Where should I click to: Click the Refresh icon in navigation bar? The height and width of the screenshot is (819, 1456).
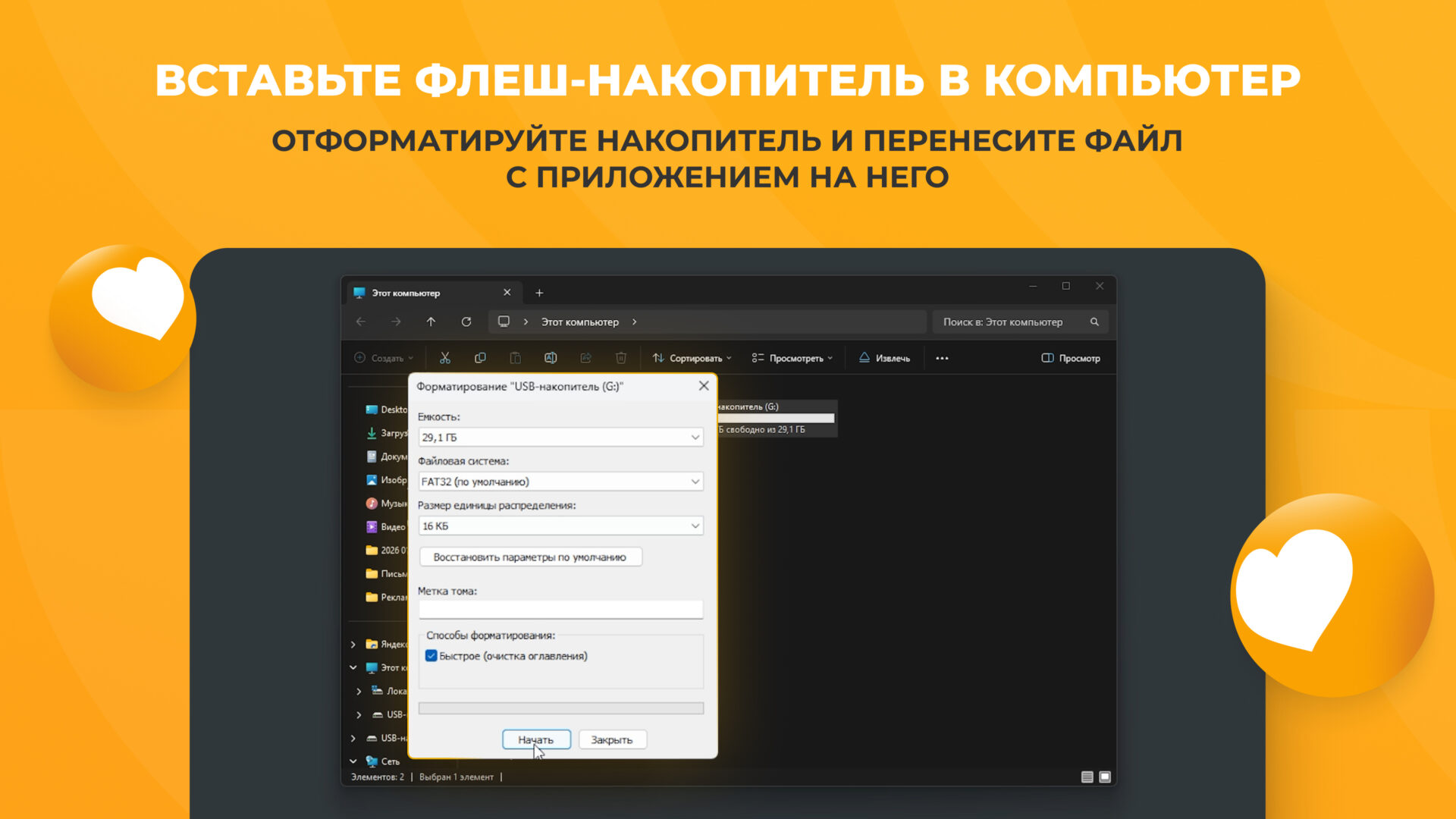[x=466, y=322]
